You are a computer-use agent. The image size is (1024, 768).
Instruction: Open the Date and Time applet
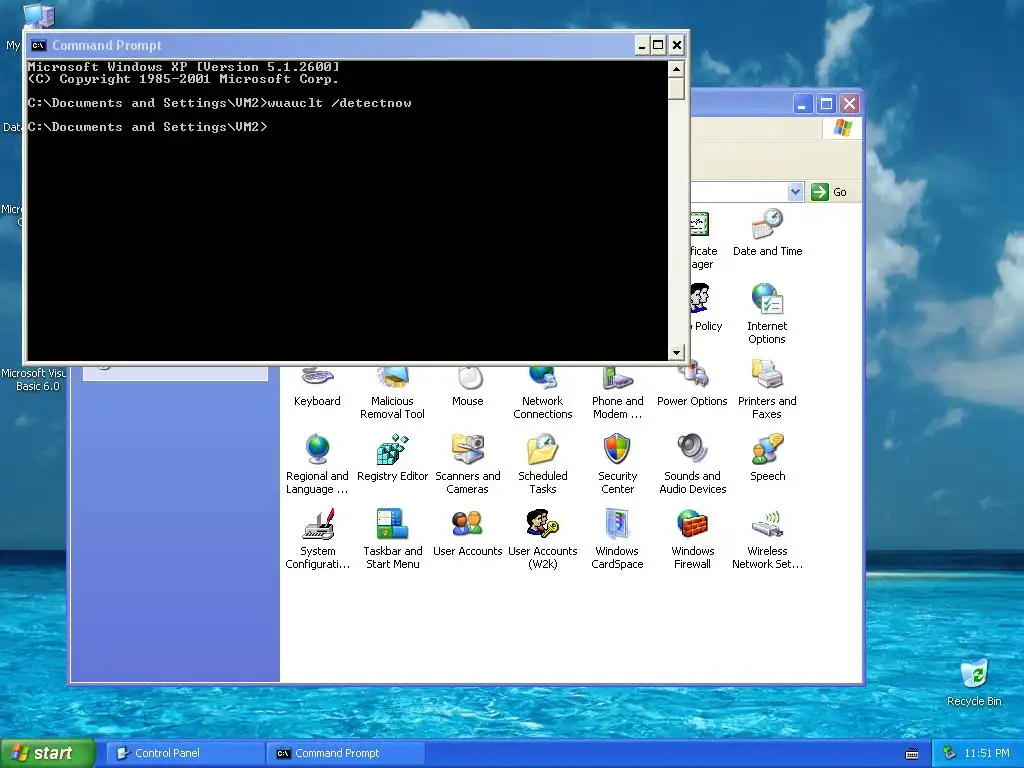pos(767,233)
